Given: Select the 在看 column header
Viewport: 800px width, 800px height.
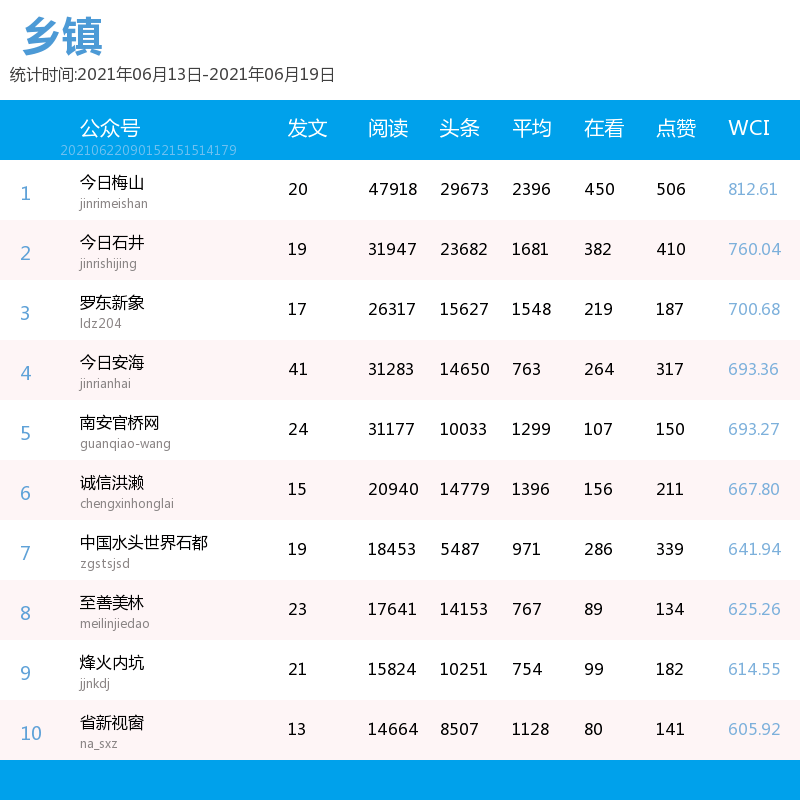Looking at the screenshot, I should 604,128.
